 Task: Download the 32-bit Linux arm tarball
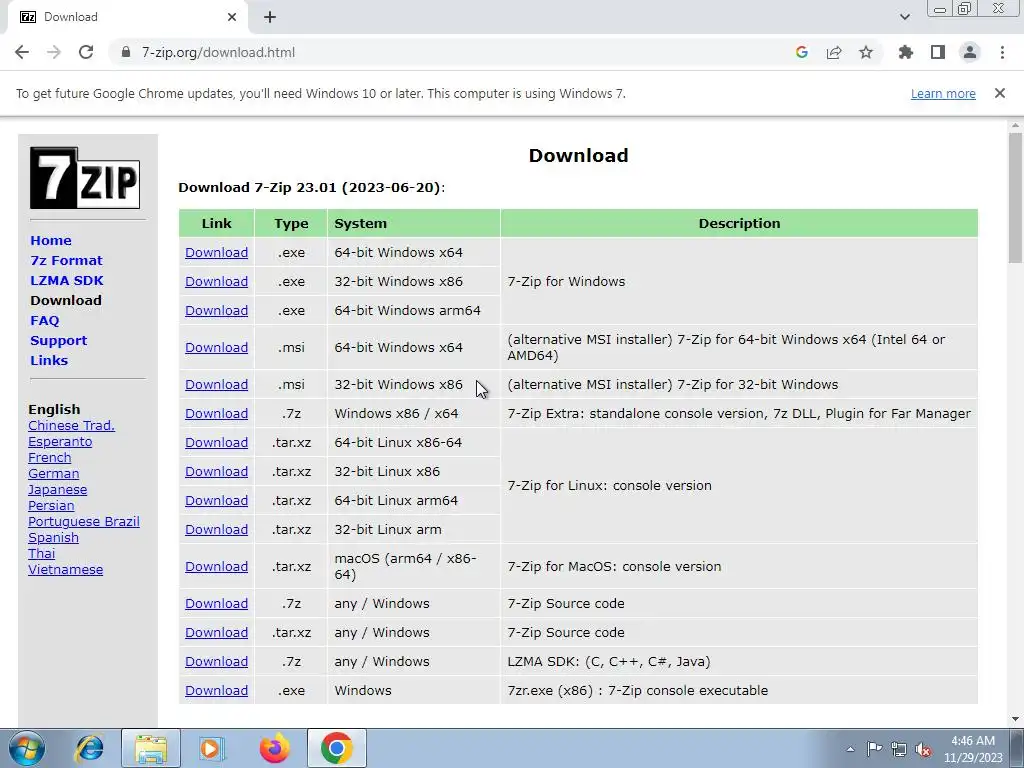click(216, 530)
